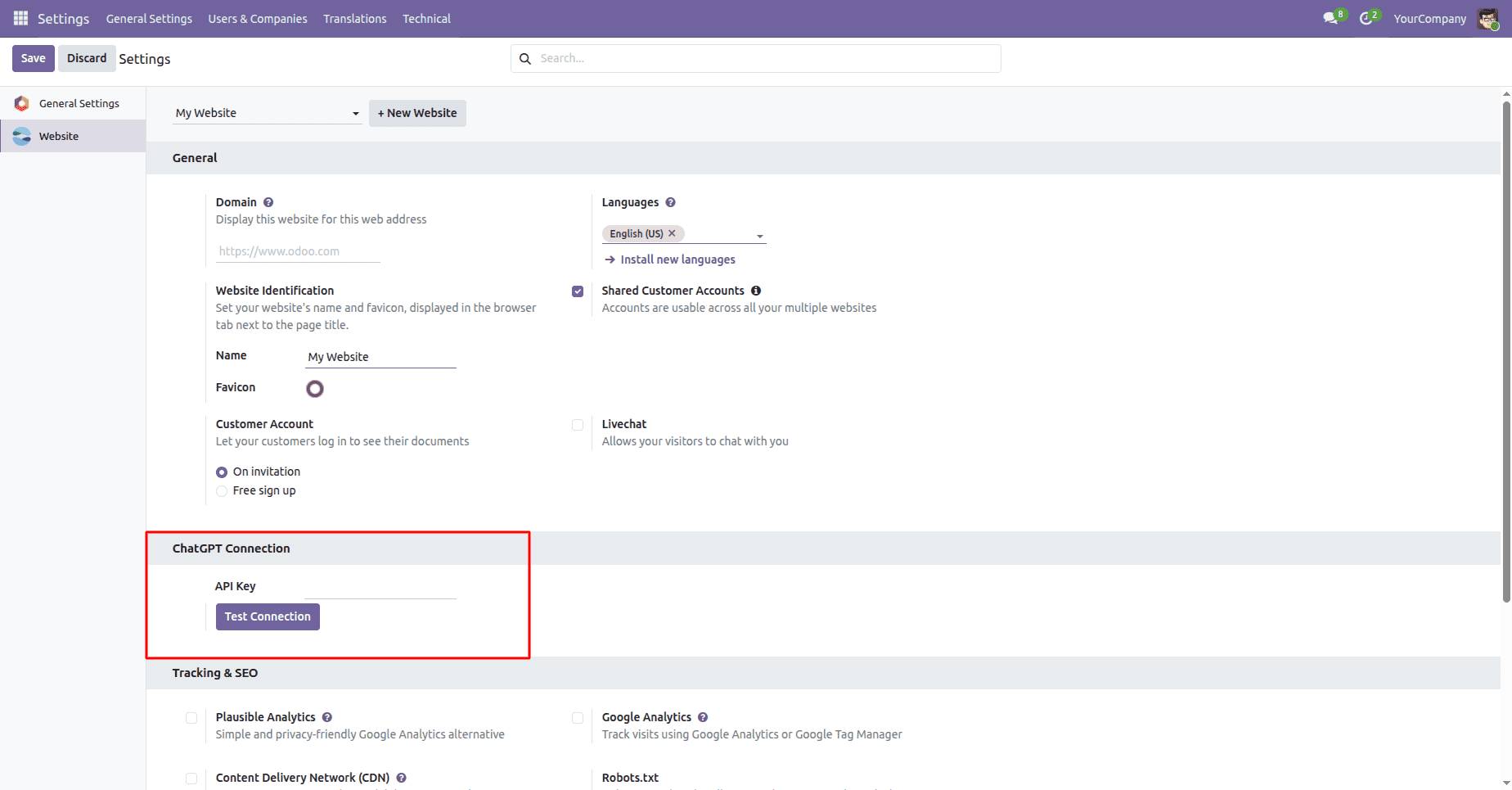Click the General Settings sidebar icon

click(x=22, y=103)
